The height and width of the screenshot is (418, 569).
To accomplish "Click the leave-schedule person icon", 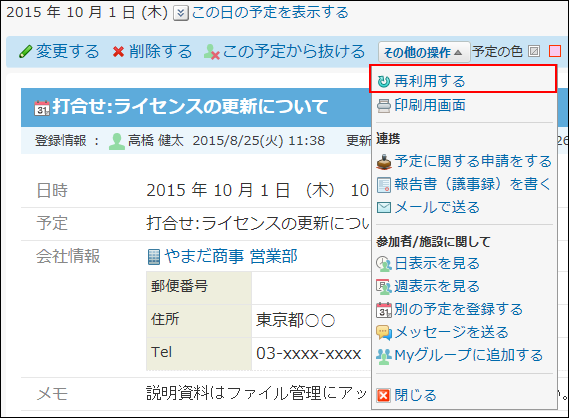I will [x=212, y=52].
